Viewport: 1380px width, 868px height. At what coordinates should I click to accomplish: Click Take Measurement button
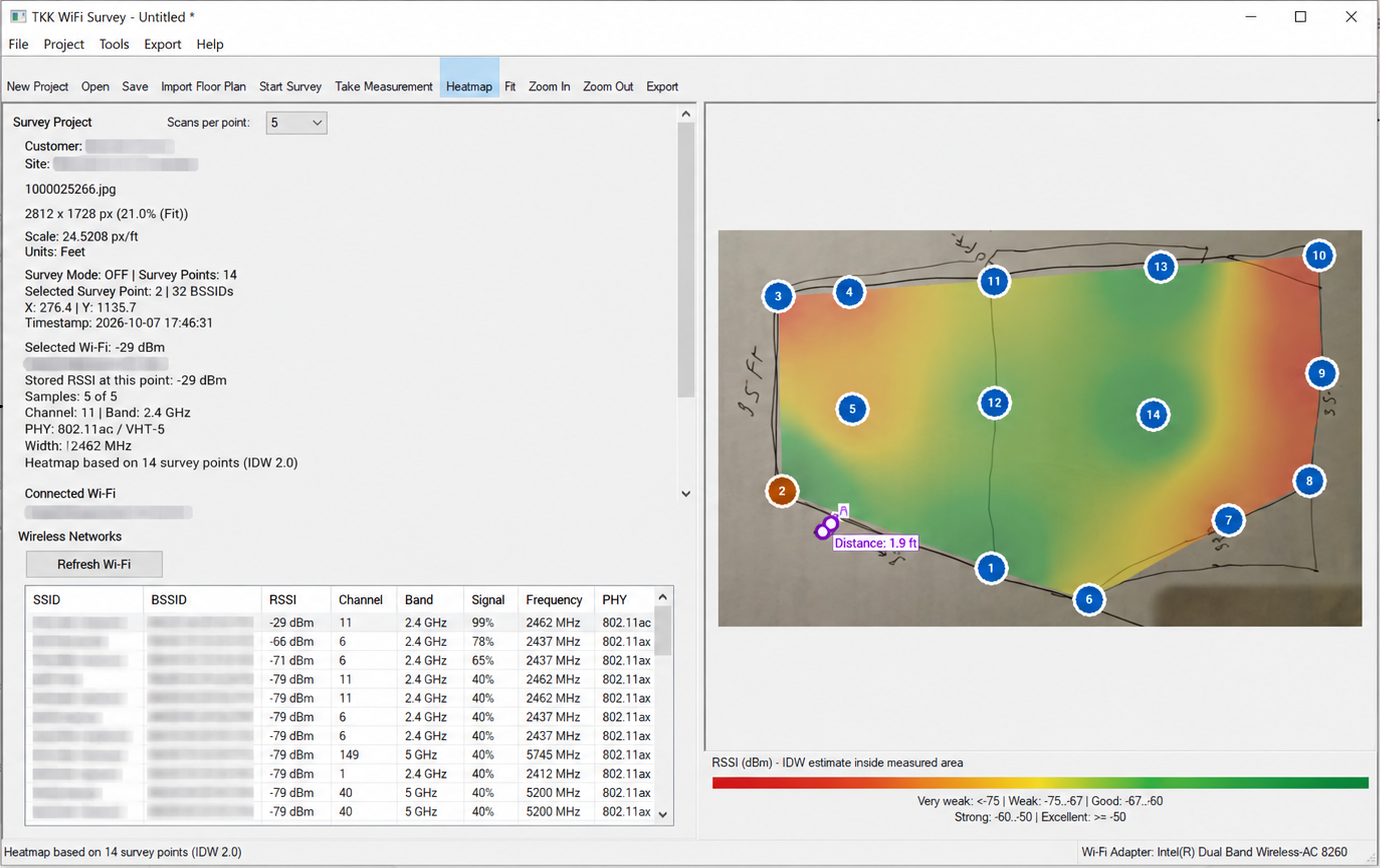point(384,86)
